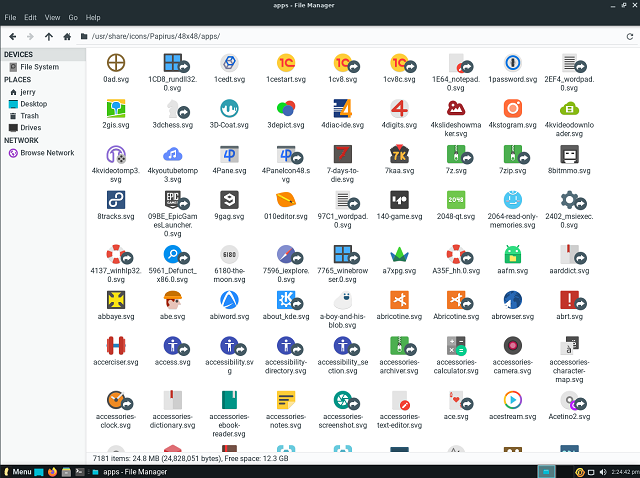This screenshot has height=478, width=640.
Task: Open the View menu
Action: coord(52,18)
